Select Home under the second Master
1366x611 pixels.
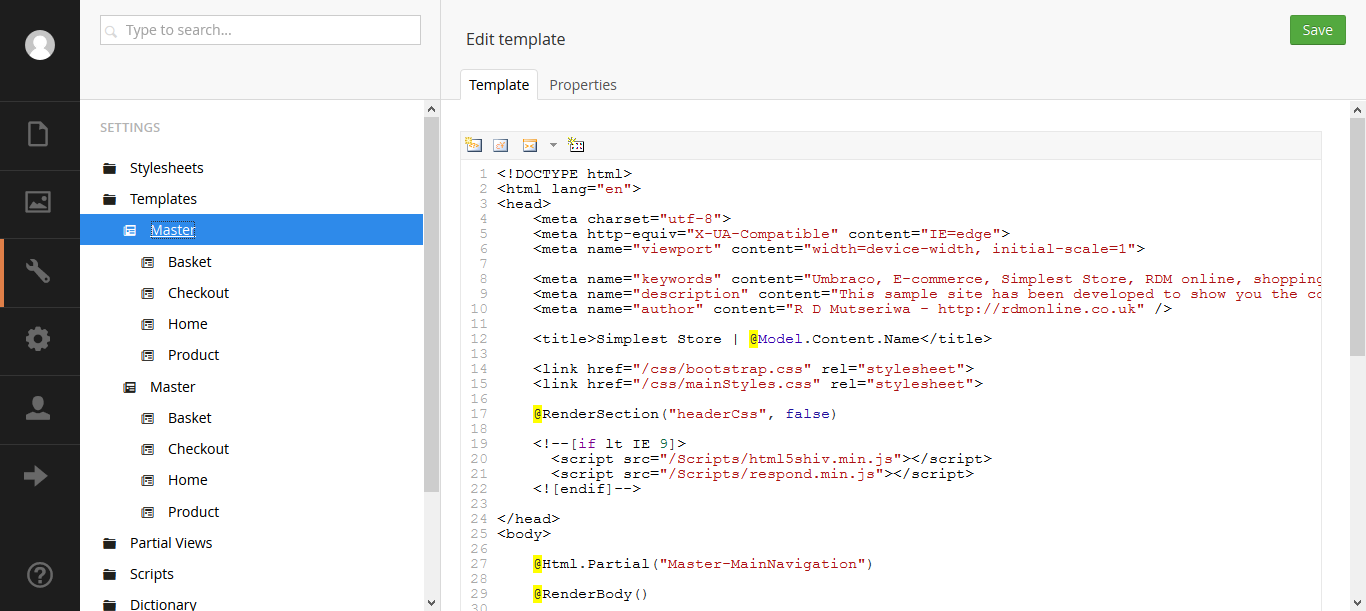(188, 480)
